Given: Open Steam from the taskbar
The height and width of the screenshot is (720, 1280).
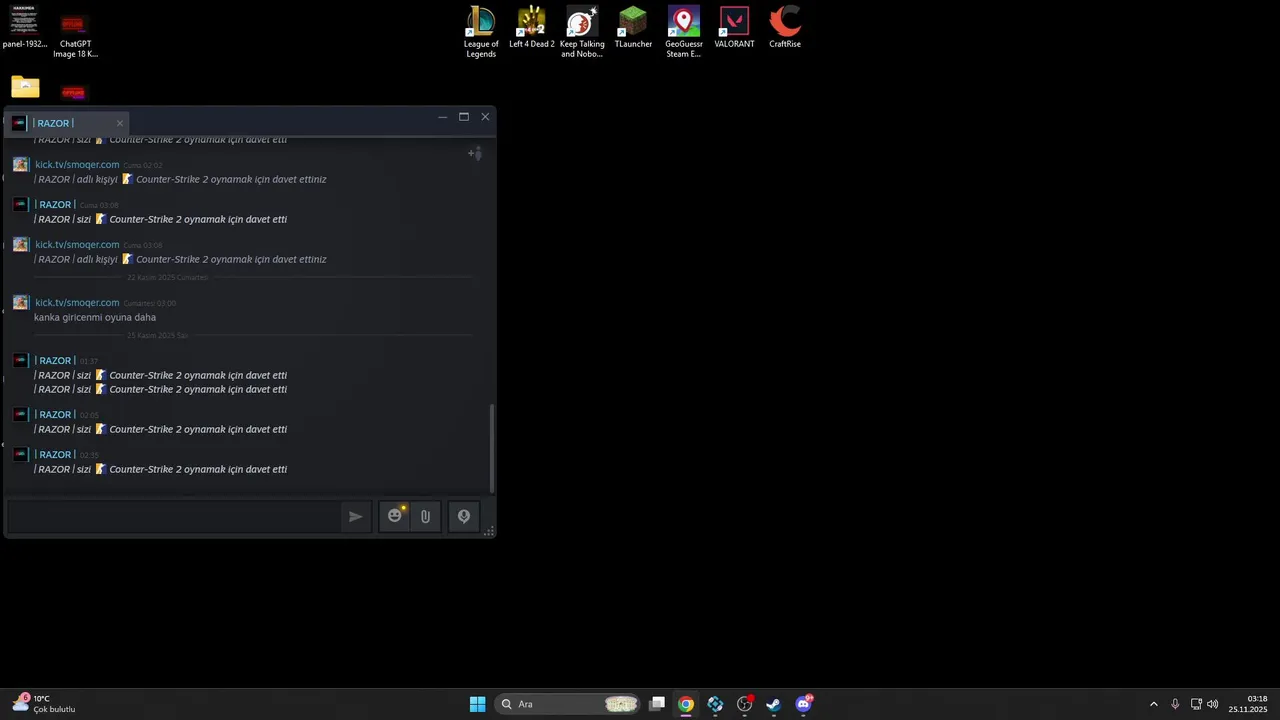Looking at the screenshot, I should pyautogui.click(x=774, y=704).
